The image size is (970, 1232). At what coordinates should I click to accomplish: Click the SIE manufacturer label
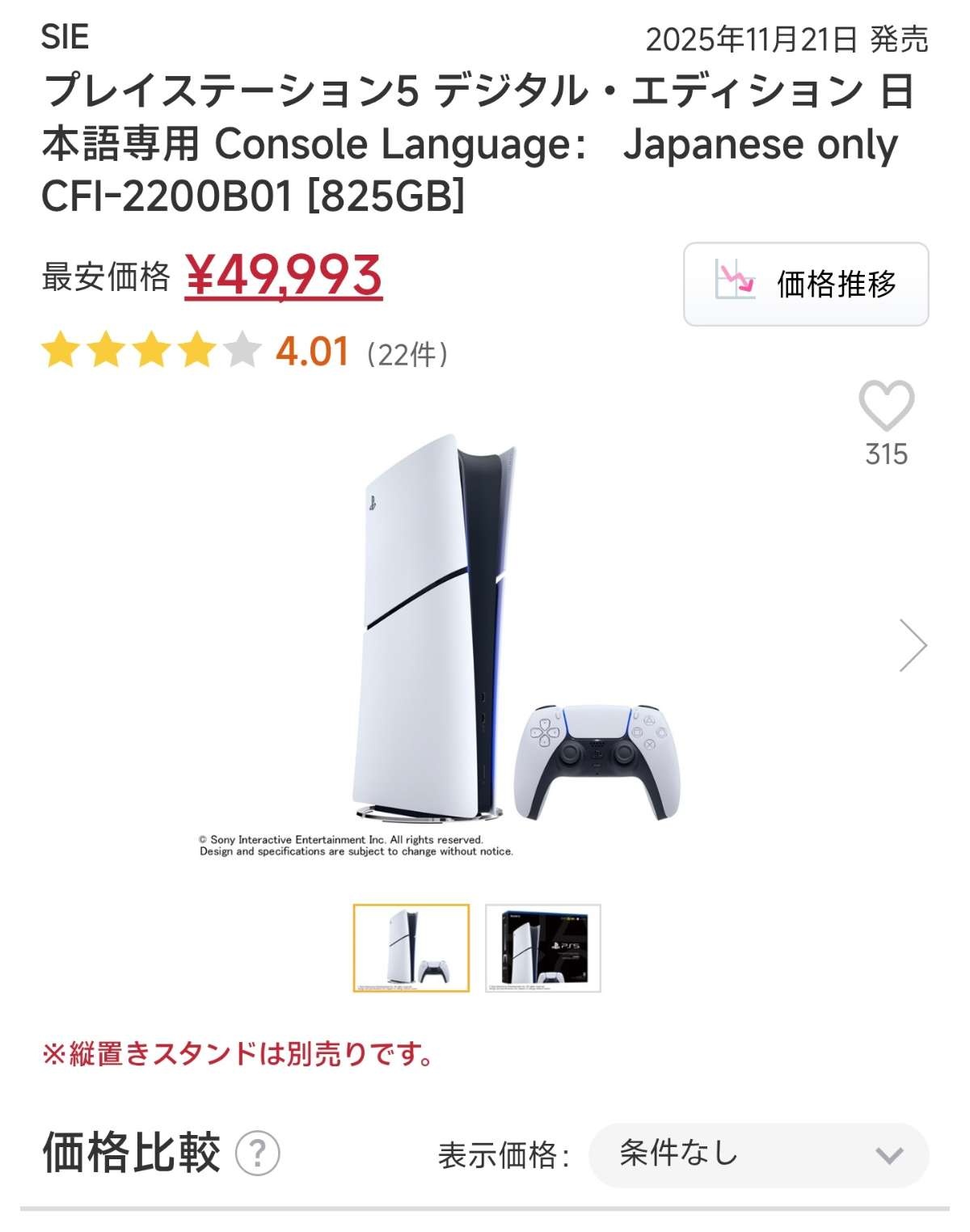coord(65,37)
